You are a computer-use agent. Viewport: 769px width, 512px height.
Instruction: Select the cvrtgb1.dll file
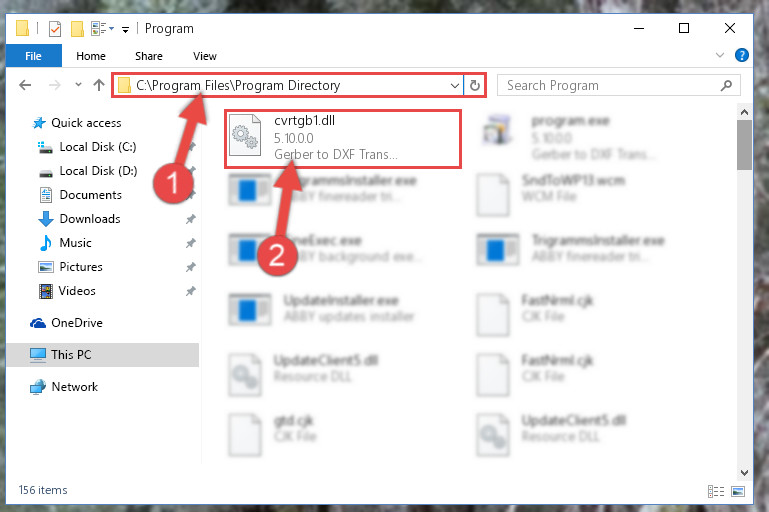(x=343, y=139)
